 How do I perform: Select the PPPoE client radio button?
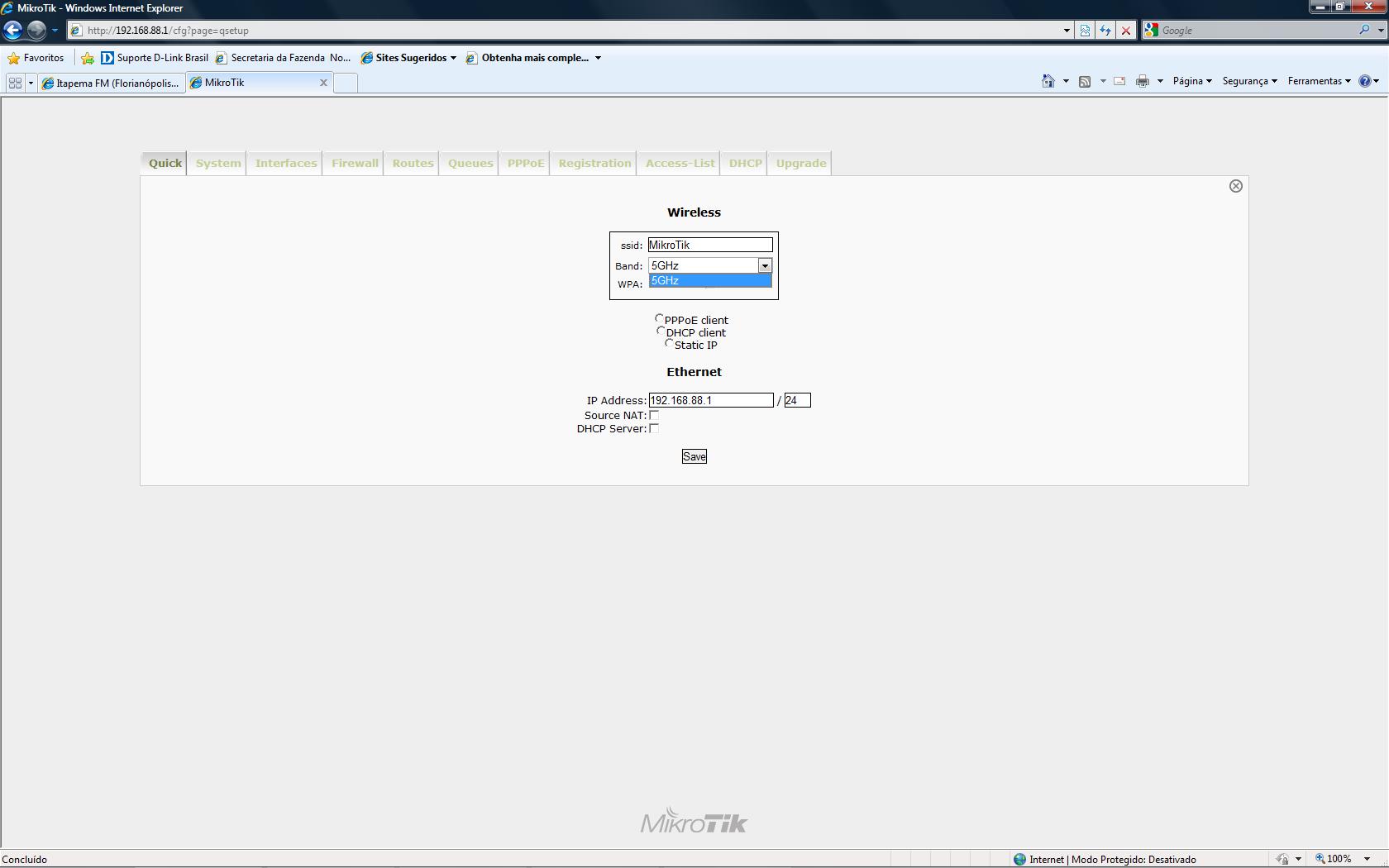[659, 318]
